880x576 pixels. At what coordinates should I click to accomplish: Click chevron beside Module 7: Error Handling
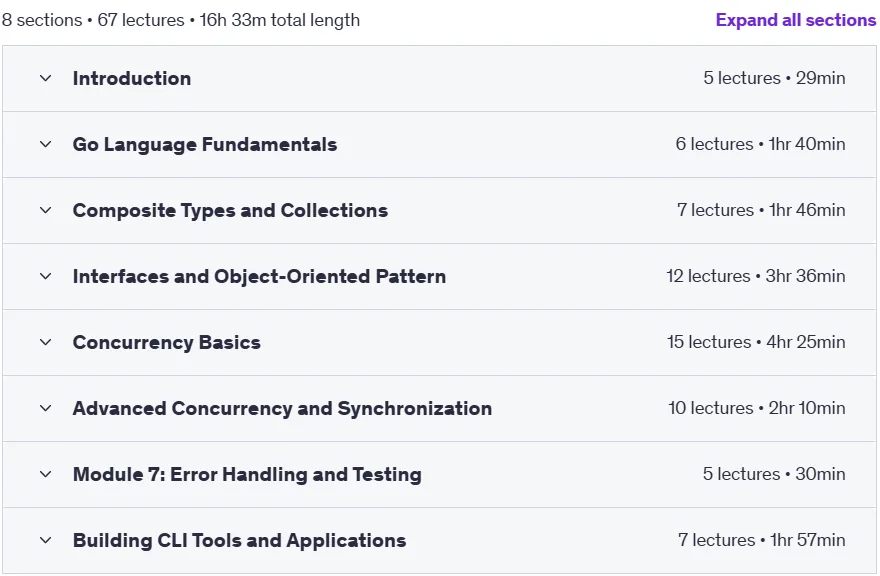pos(45,474)
